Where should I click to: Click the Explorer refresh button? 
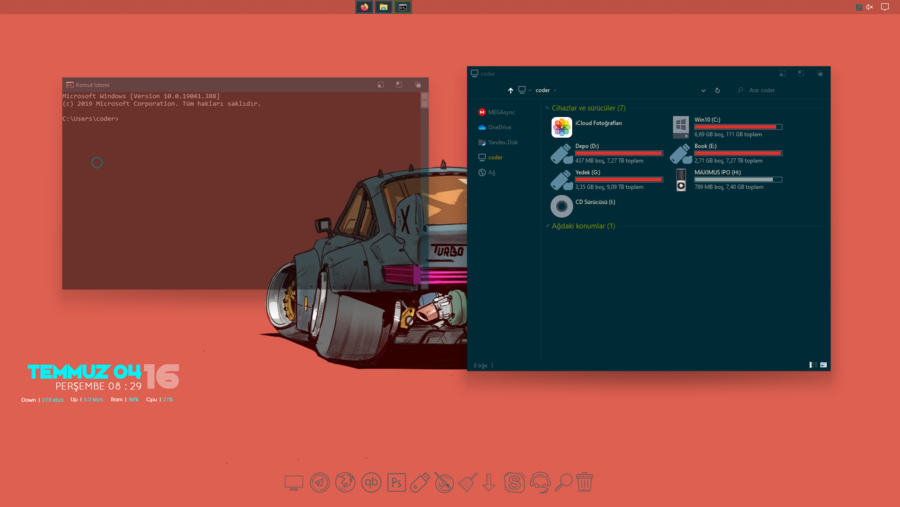coord(718,90)
